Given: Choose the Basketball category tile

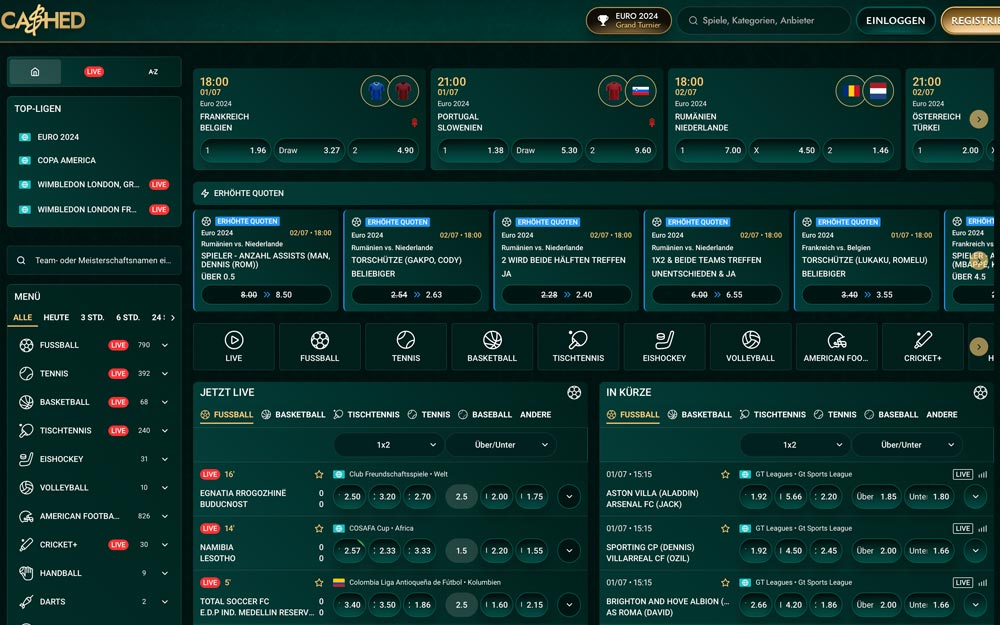Looking at the screenshot, I should (492, 346).
